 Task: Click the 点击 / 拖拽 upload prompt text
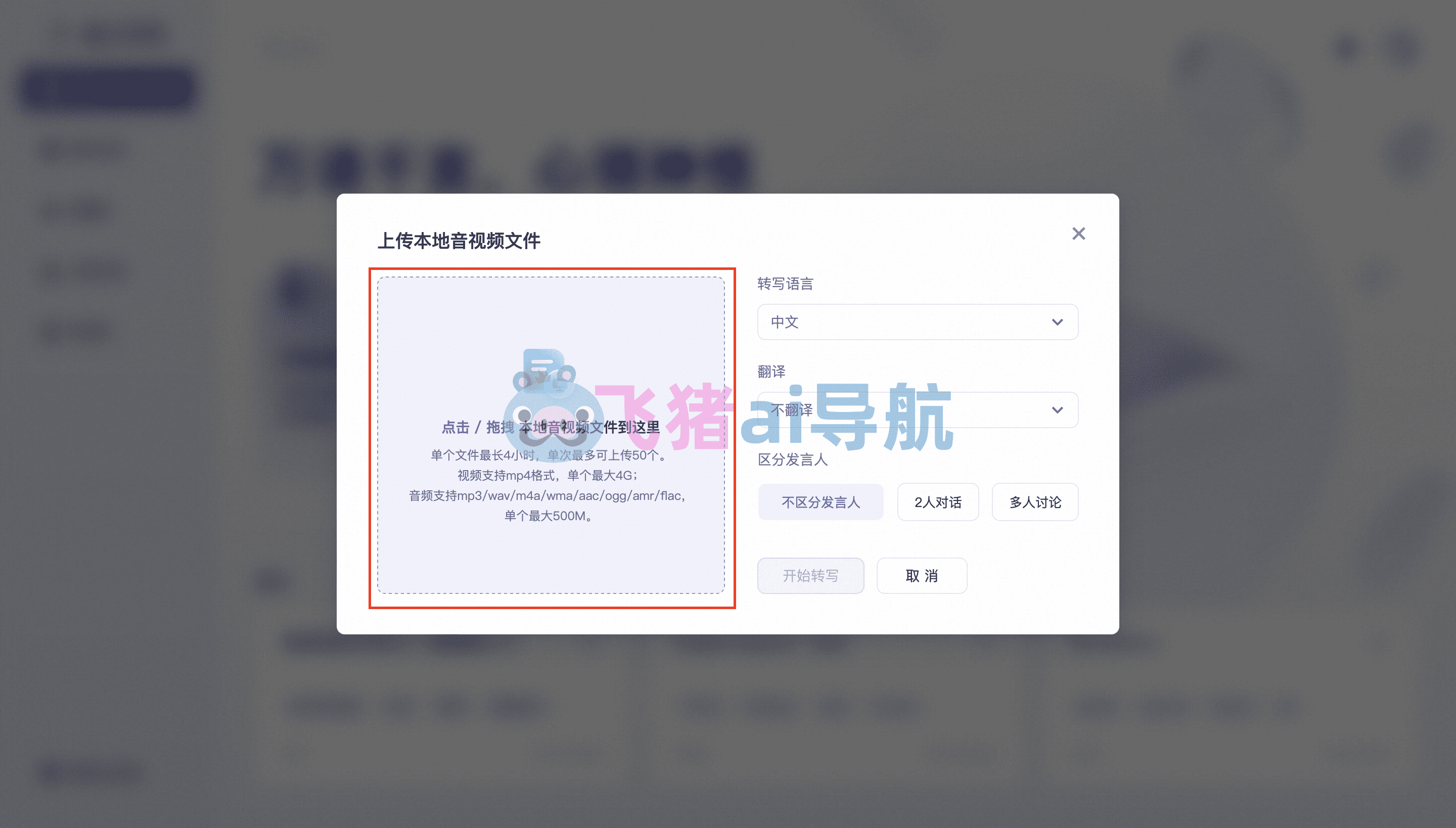(x=550, y=427)
